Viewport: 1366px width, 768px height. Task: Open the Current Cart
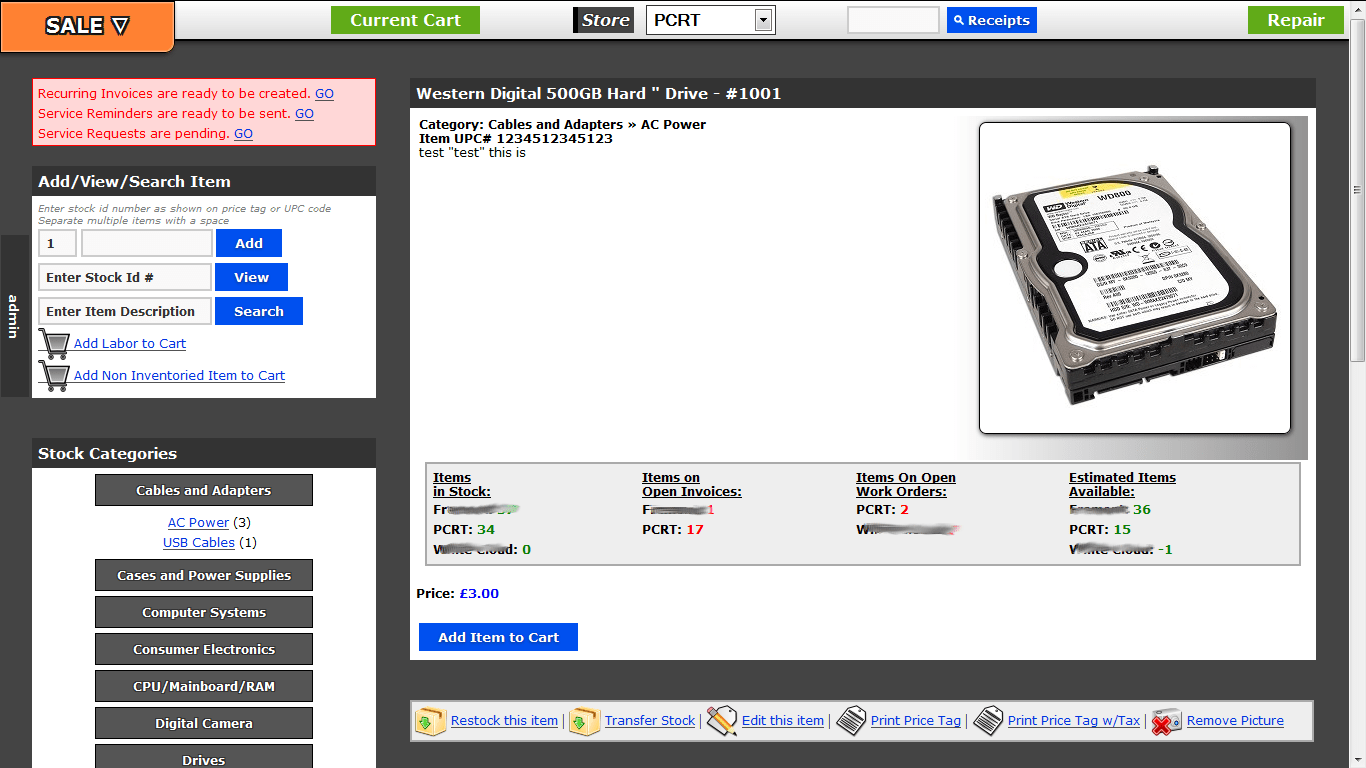[405, 20]
